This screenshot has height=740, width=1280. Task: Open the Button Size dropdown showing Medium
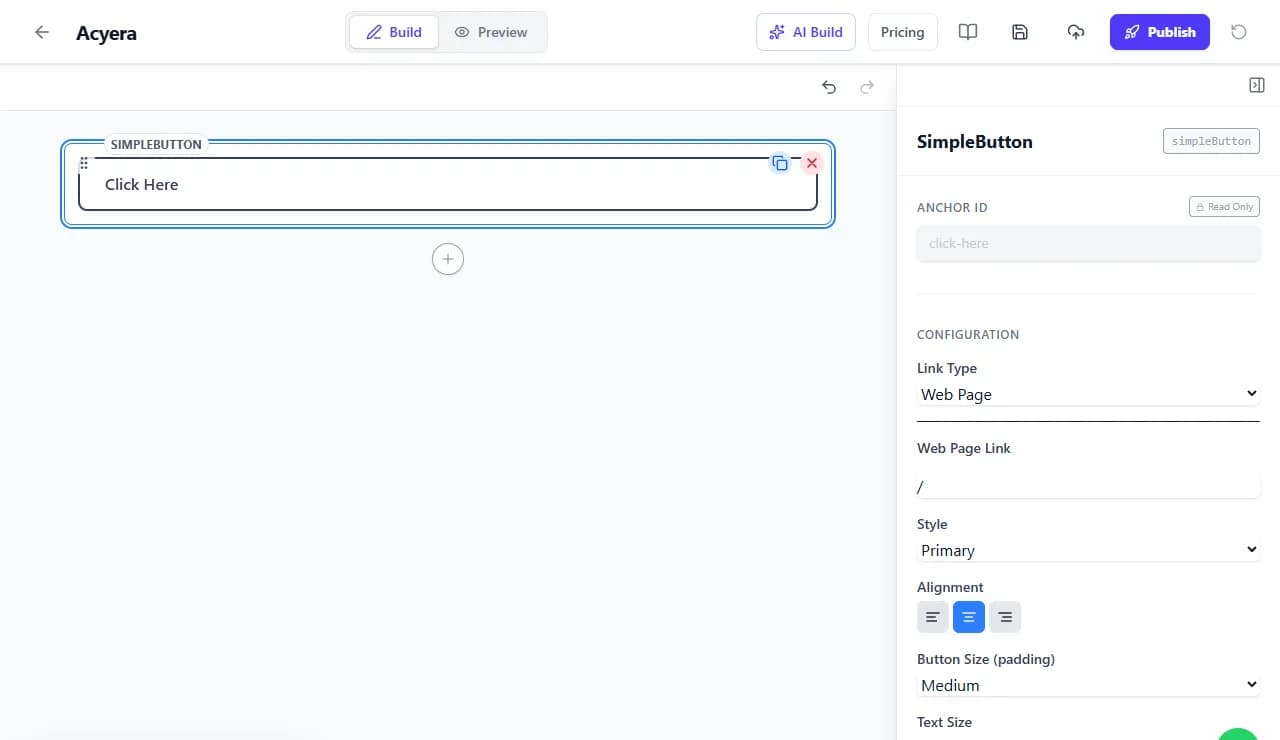click(x=1088, y=685)
